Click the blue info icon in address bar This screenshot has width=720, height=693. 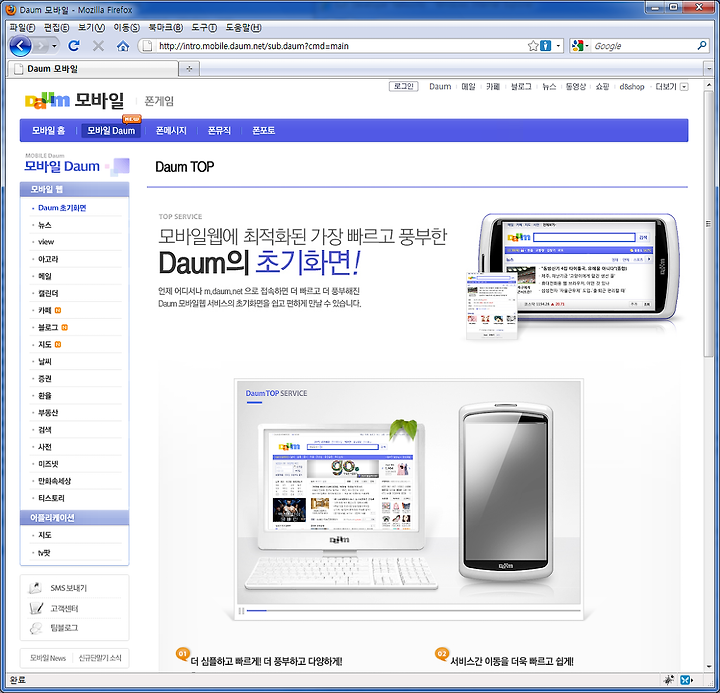(x=546, y=45)
